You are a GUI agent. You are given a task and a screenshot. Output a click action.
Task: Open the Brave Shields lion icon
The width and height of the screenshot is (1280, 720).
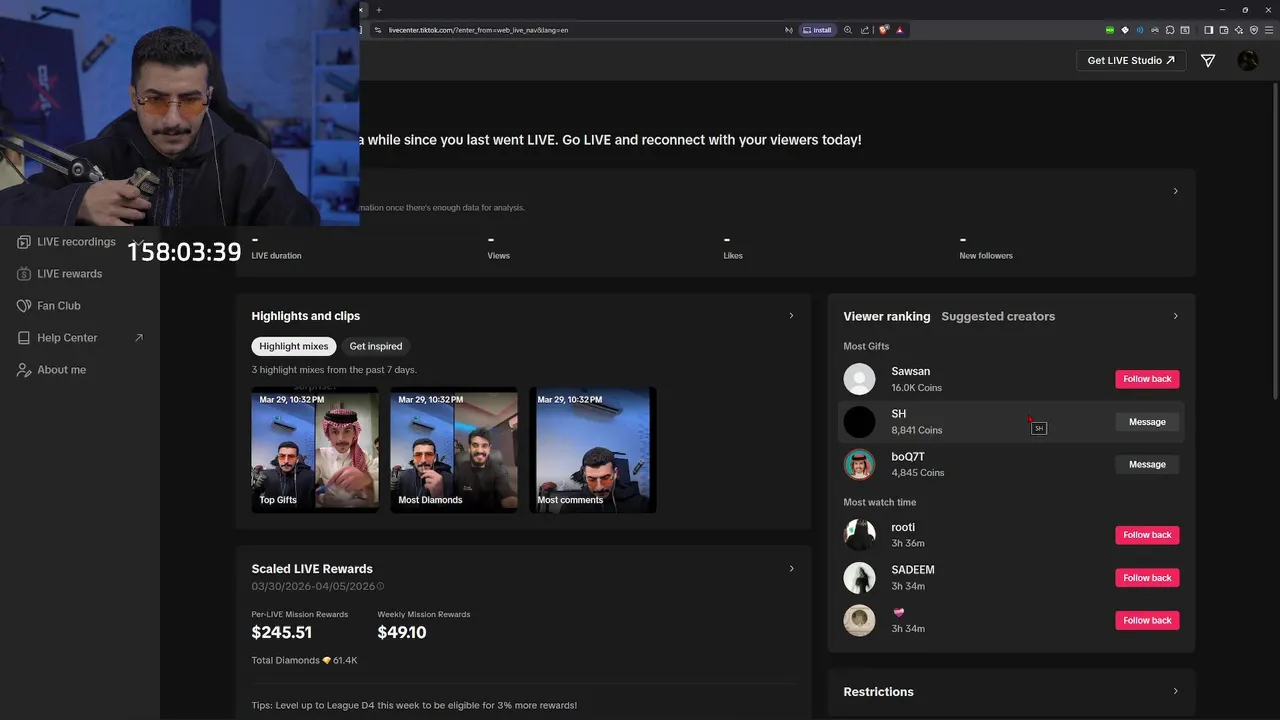tap(883, 30)
